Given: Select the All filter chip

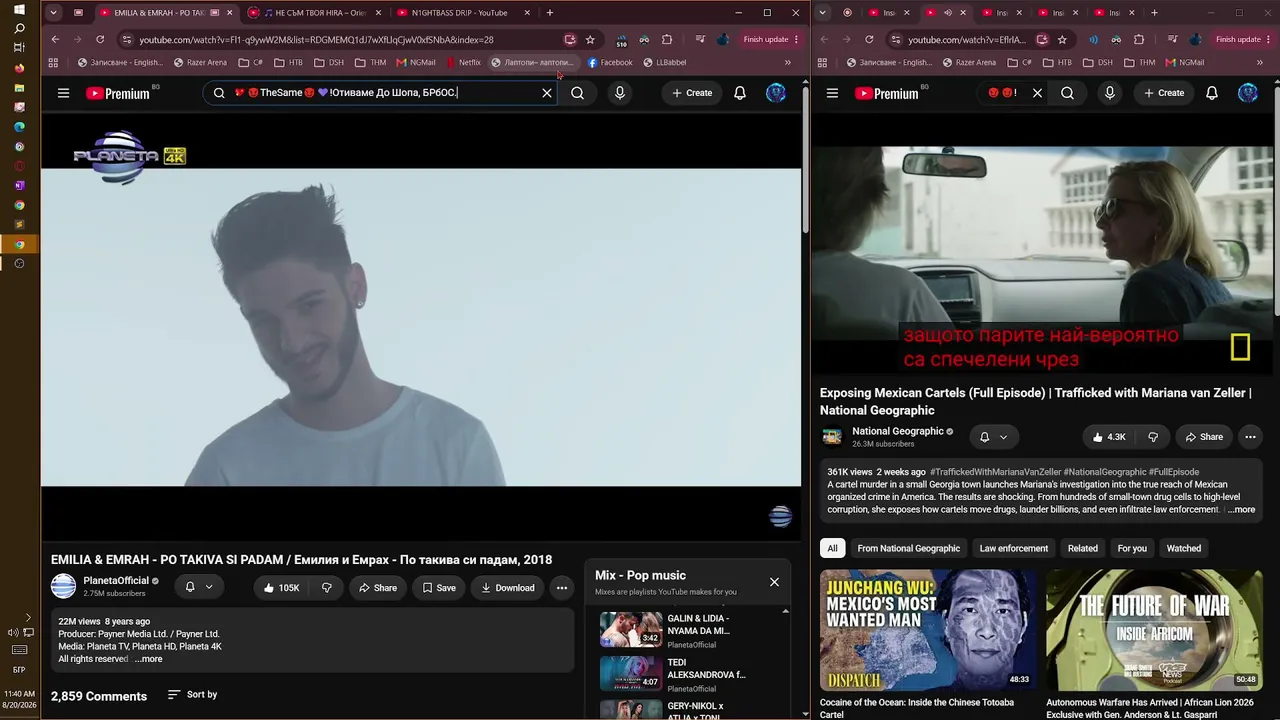Looking at the screenshot, I should pyautogui.click(x=832, y=548).
